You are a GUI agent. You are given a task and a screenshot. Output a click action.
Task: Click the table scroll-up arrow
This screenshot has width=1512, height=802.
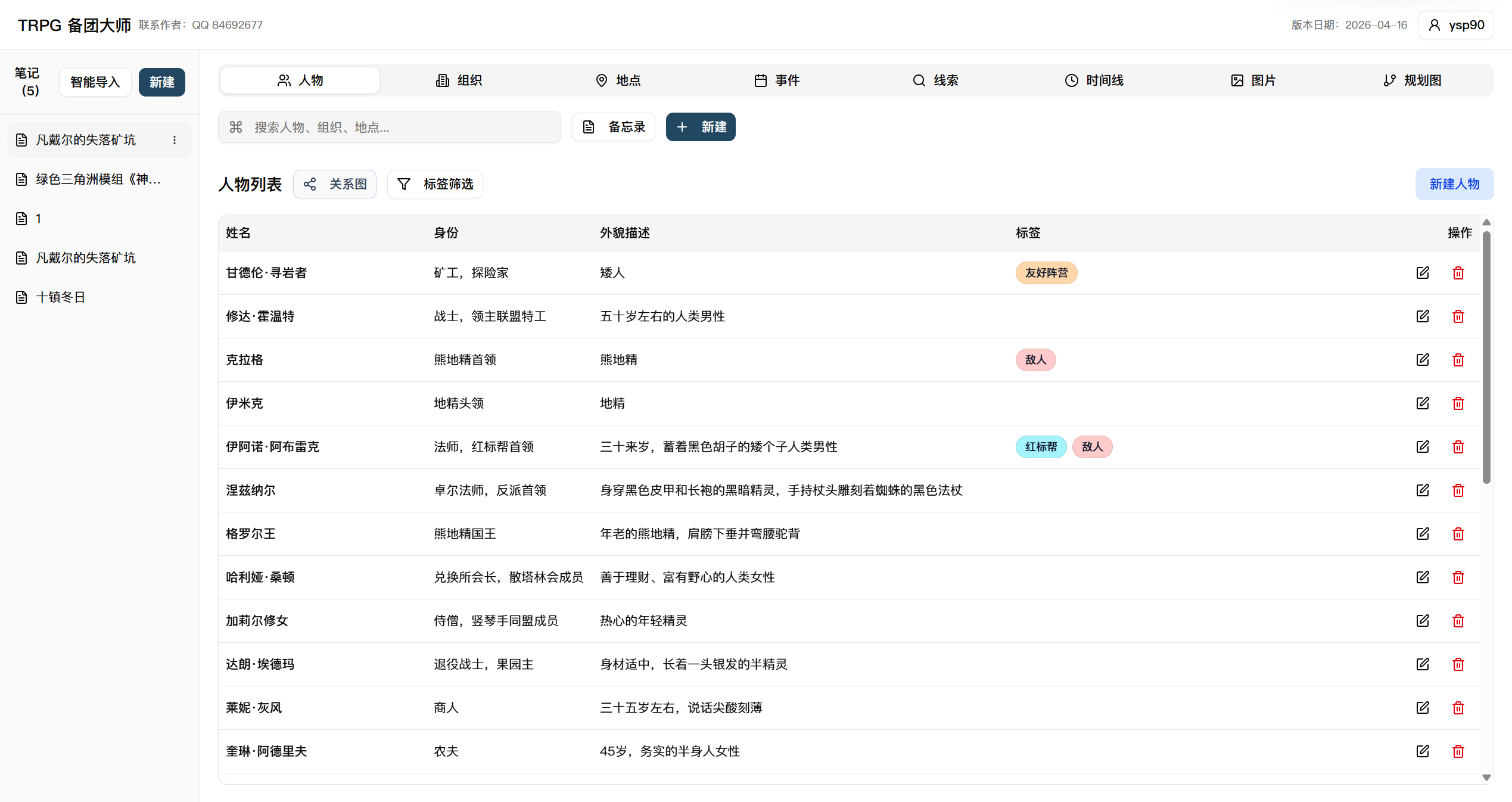coord(1486,222)
